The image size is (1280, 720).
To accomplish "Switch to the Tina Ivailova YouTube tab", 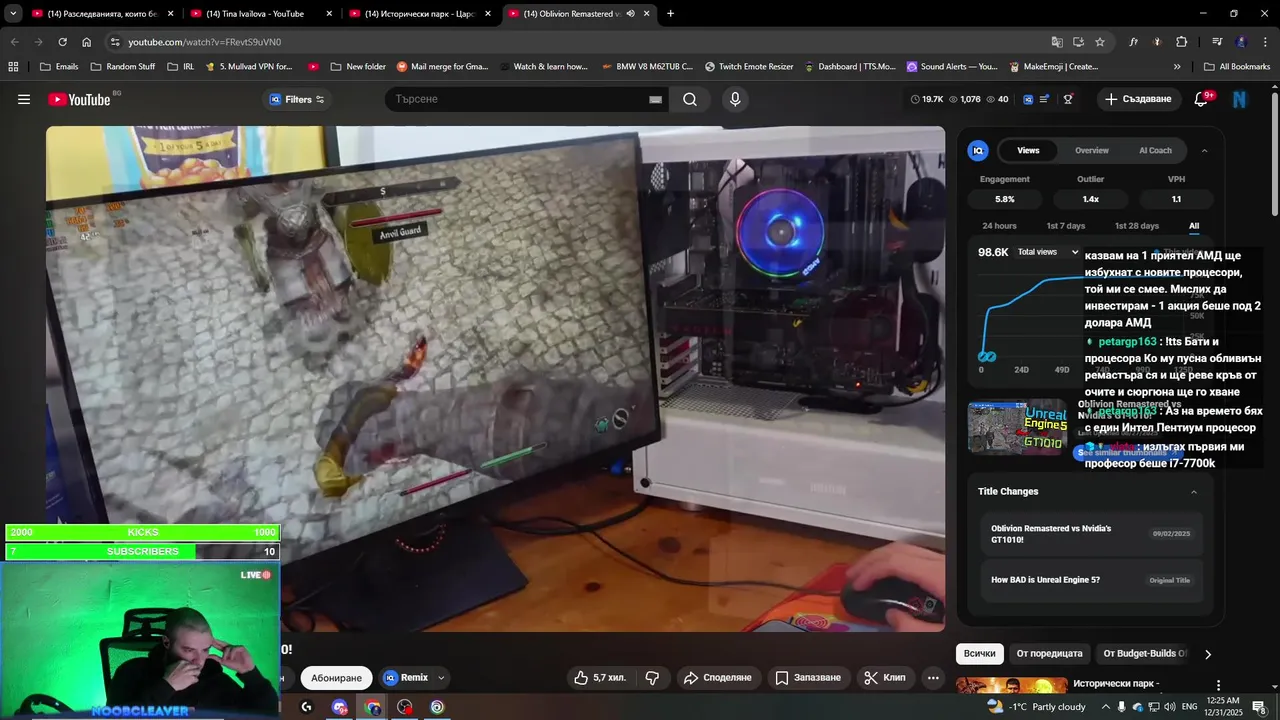I will click(x=255, y=14).
